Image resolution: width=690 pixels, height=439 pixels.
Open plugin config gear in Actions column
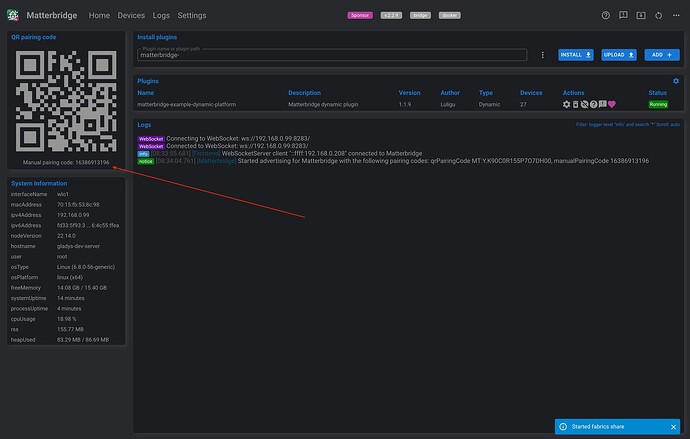(x=566, y=104)
